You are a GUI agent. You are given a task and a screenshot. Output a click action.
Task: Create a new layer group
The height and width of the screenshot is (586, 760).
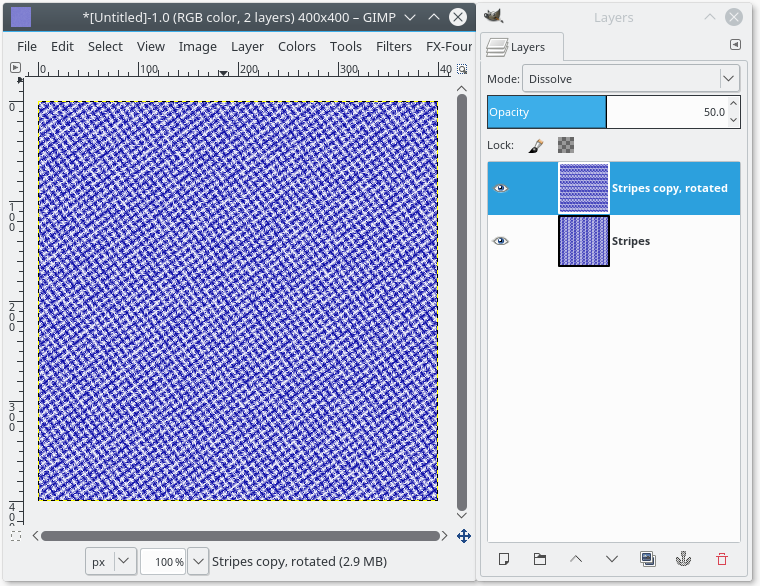click(539, 559)
